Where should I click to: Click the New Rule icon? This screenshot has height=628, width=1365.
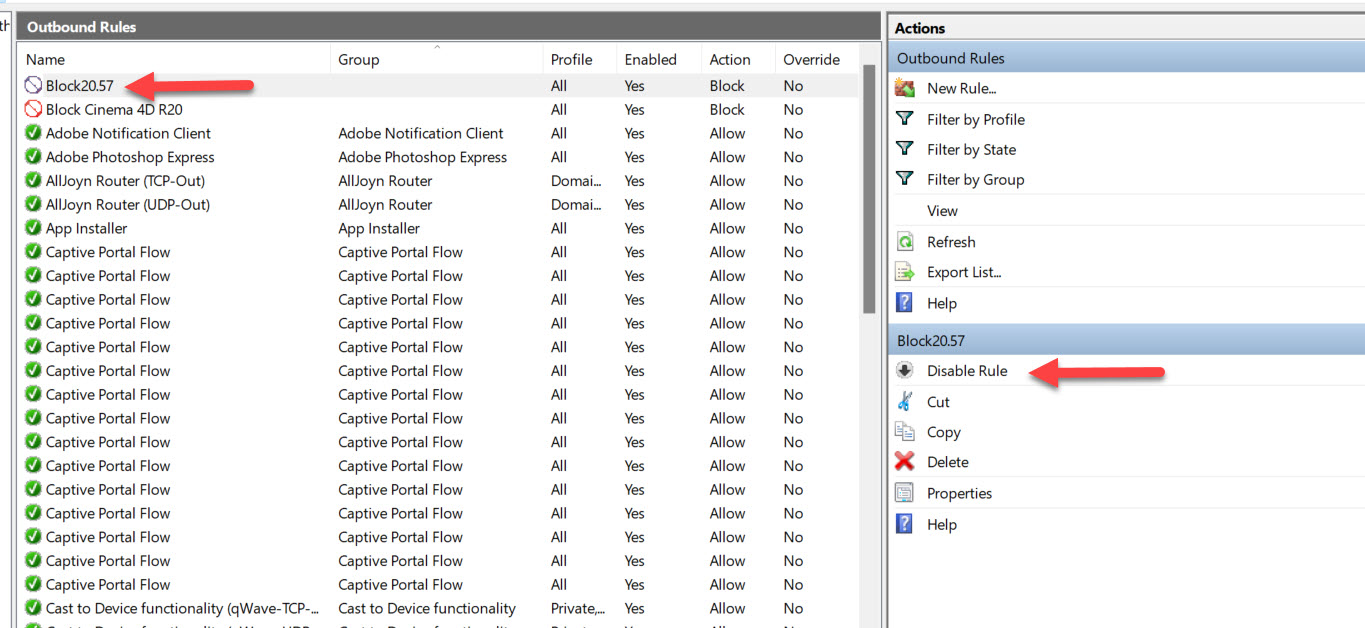[x=905, y=88]
